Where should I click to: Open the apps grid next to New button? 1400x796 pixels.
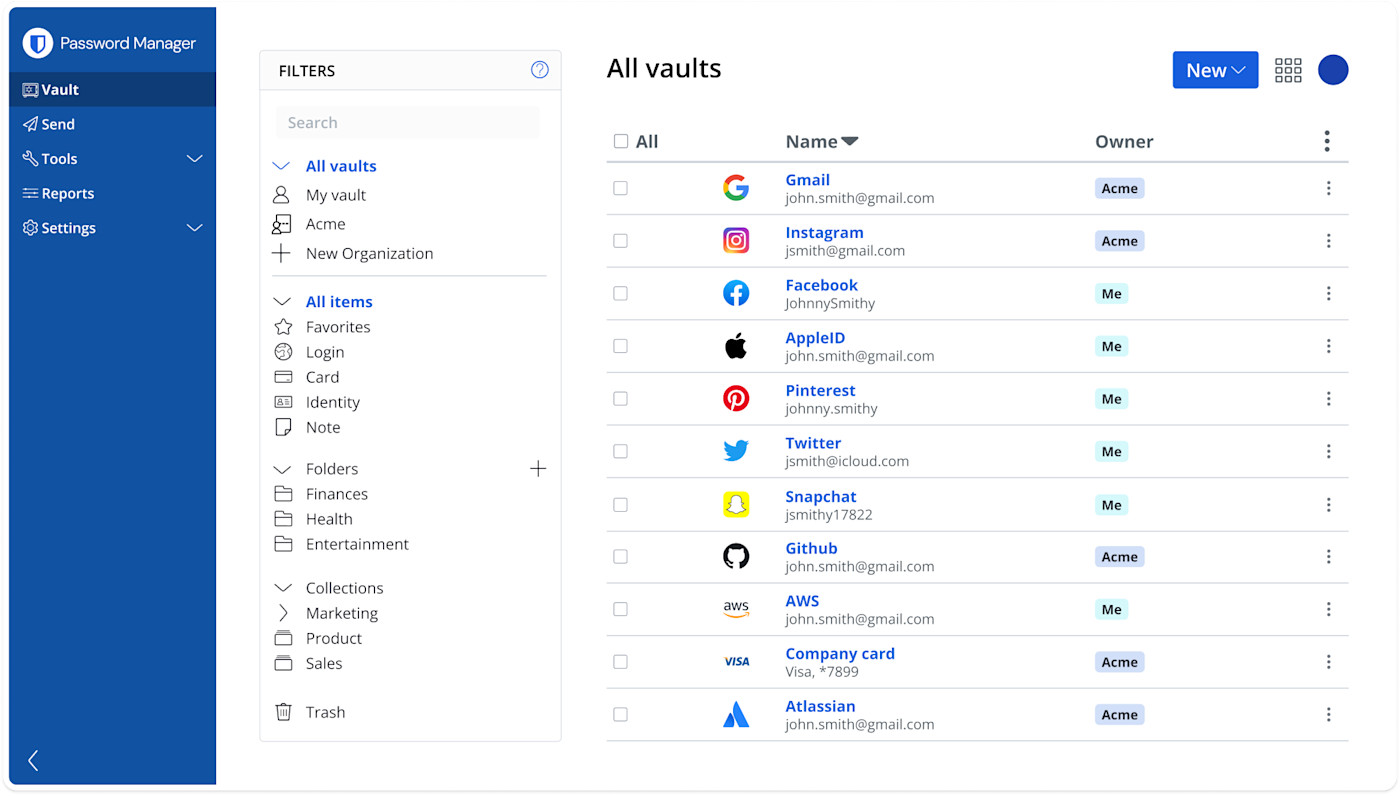tap(1287, 70)
